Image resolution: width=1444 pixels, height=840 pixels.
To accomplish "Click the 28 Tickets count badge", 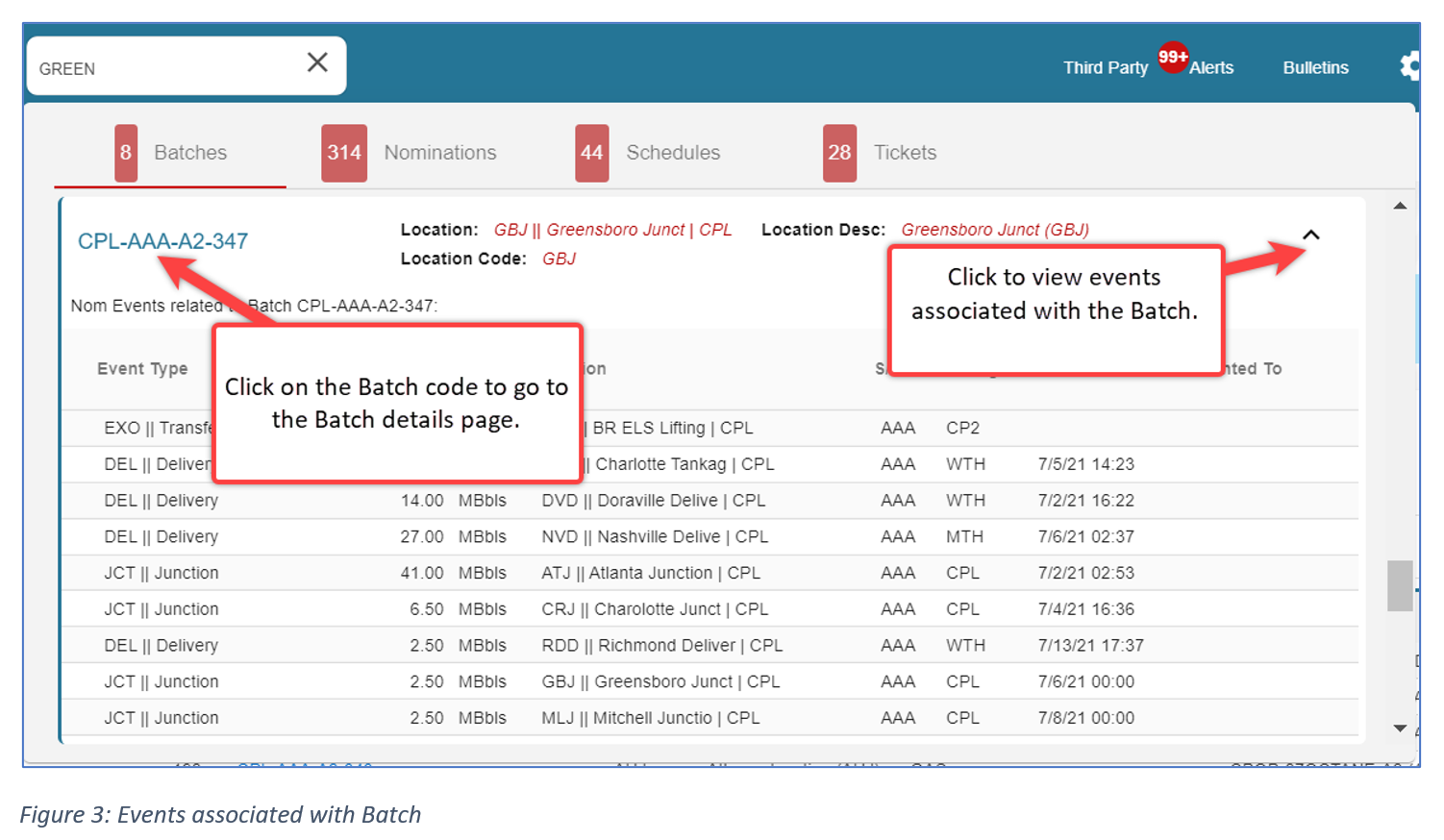I will pyautogui.click(x=838, y=153).
